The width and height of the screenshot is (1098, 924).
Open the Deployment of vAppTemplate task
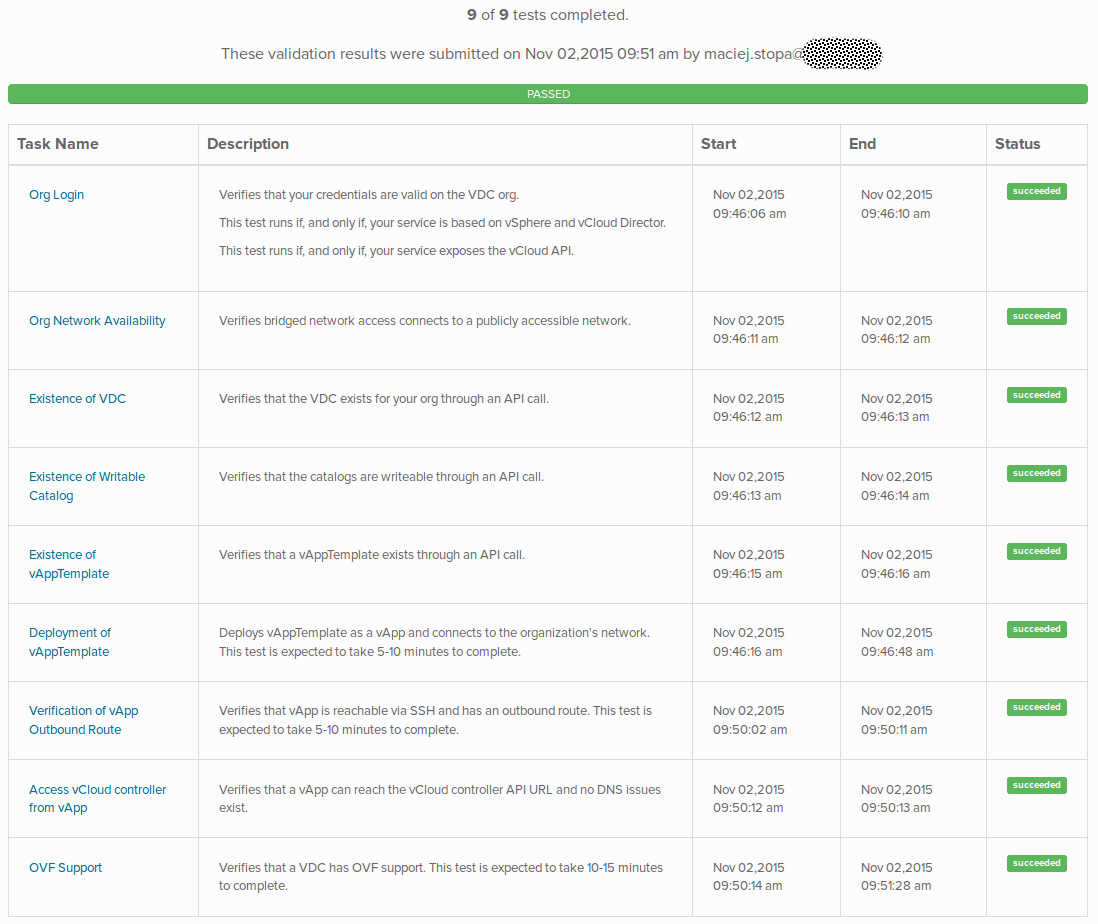(x=70, y=642)
